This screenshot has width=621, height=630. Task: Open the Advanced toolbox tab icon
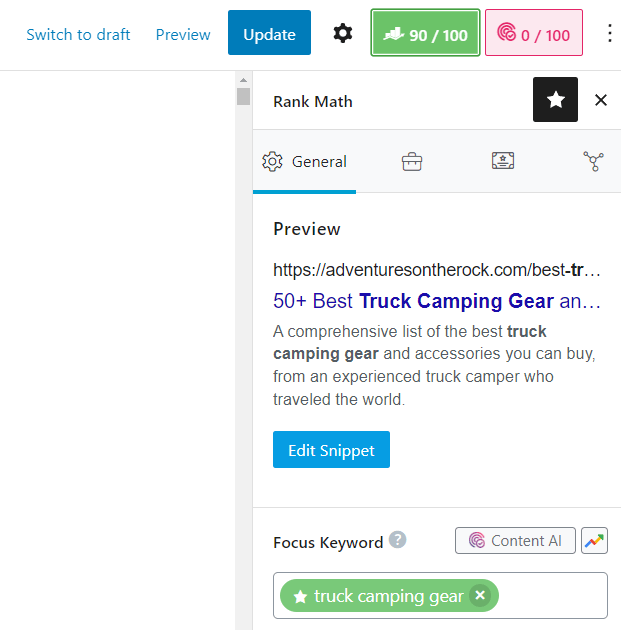coord(411,162)
